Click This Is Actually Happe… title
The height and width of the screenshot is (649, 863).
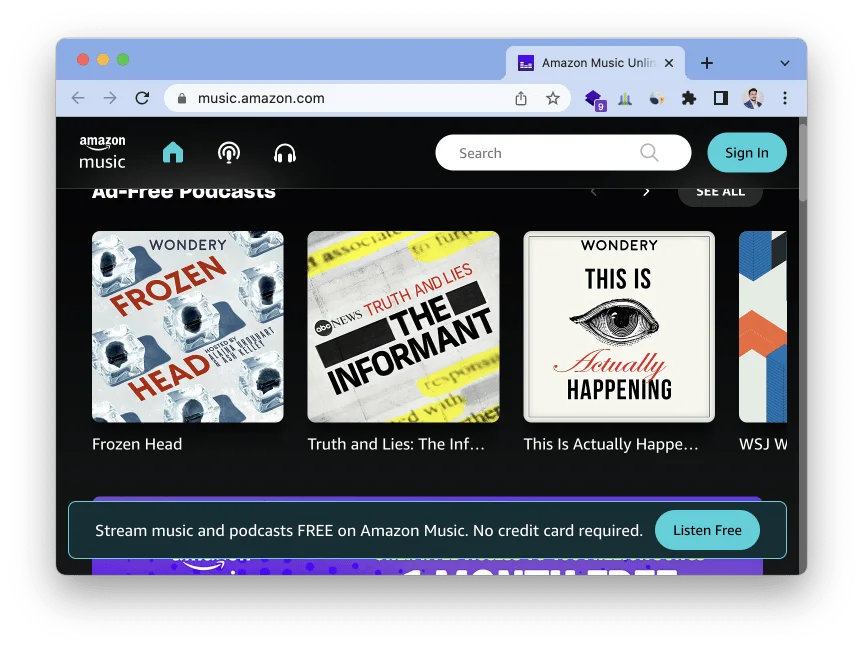tap(611, 444)
